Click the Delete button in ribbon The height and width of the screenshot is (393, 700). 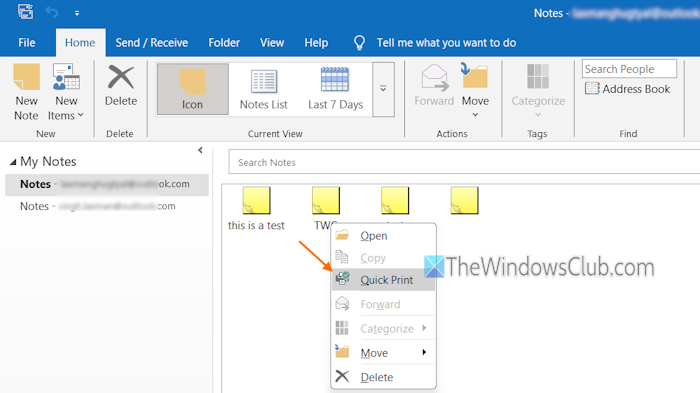click(x=121, y=86)
